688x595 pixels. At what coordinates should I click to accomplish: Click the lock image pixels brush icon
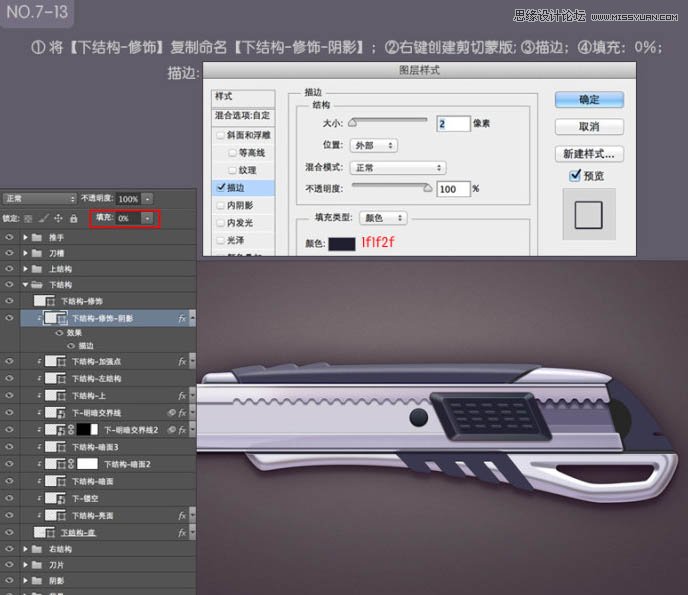pos(43,218)
